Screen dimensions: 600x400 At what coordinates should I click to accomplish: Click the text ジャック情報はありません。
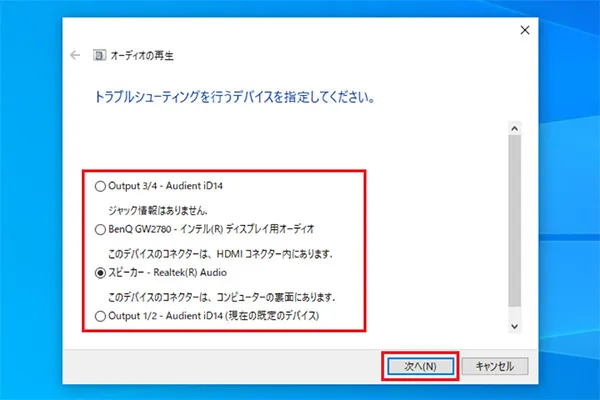point(158,210)
